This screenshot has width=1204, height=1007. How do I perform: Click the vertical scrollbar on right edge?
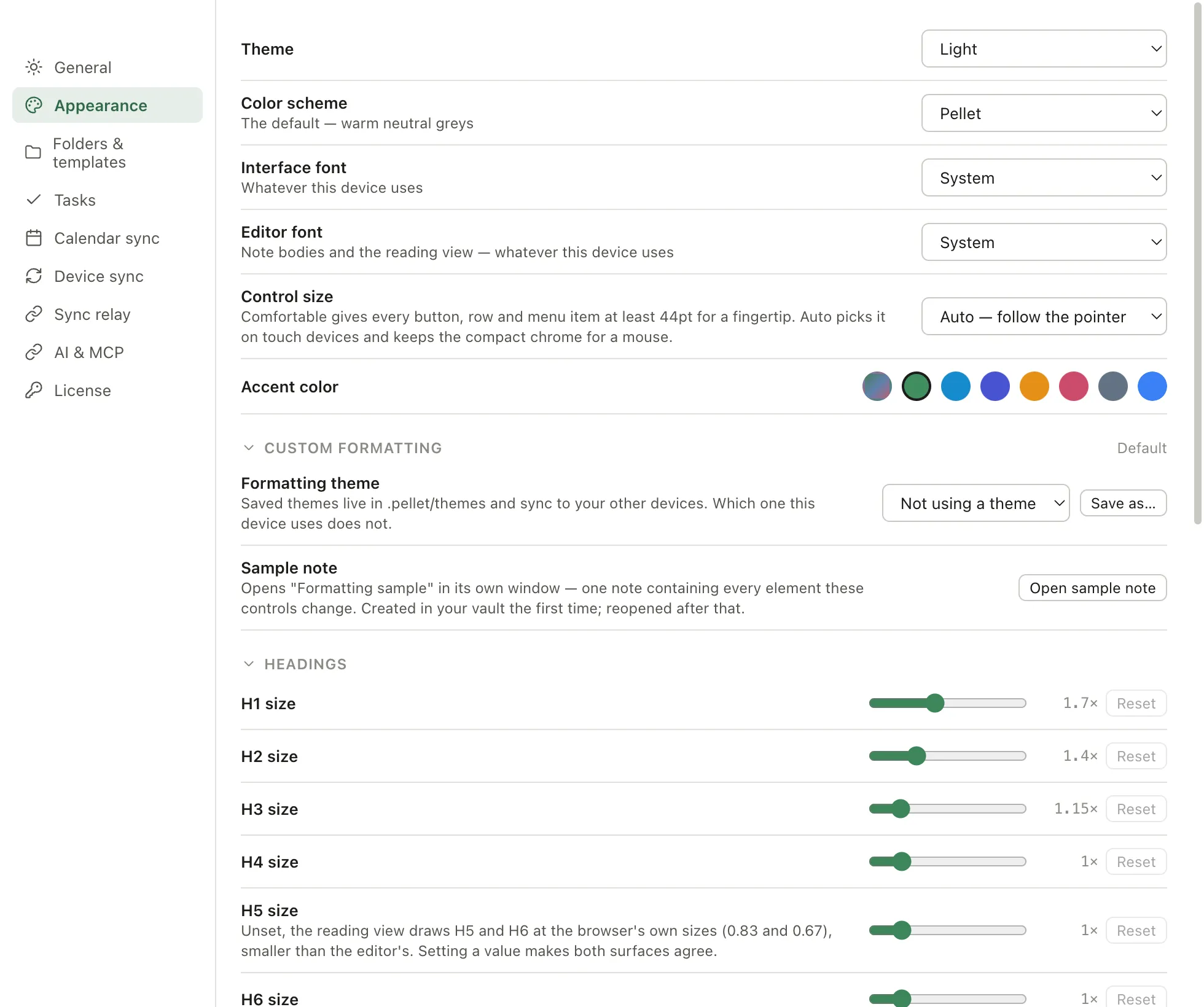(x=1197, y=263)
